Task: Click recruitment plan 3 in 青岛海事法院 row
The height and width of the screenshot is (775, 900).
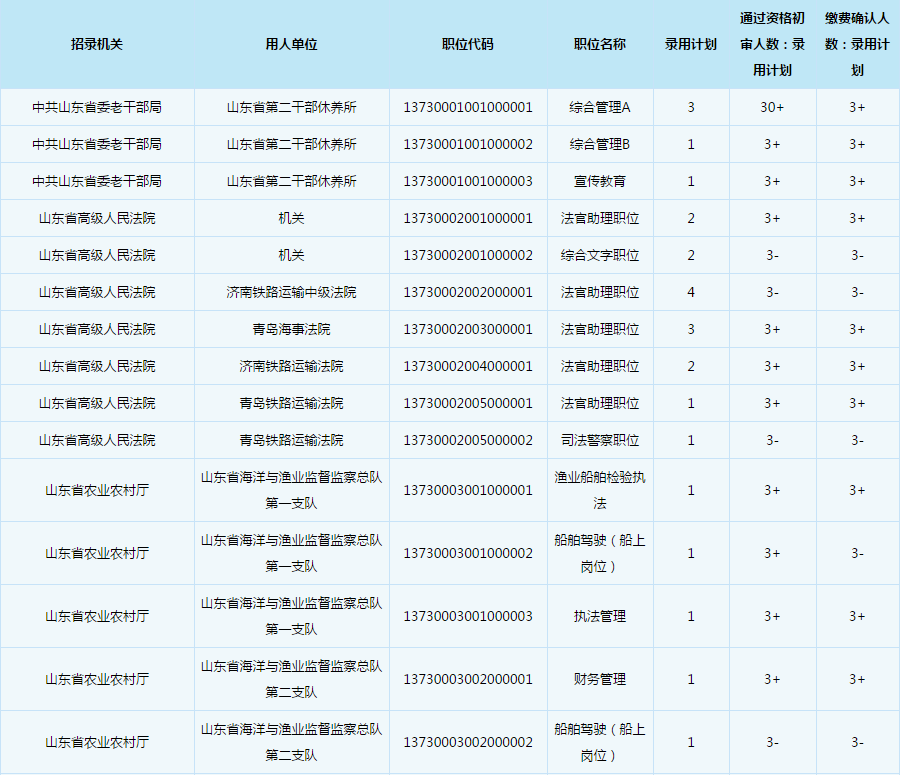Action: pos(690,330)
